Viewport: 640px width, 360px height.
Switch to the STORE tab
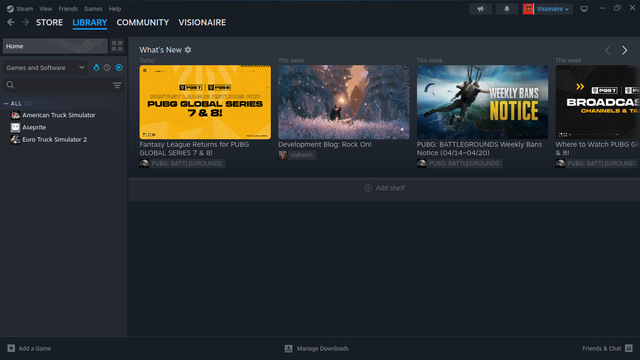[x=49, y=22]
